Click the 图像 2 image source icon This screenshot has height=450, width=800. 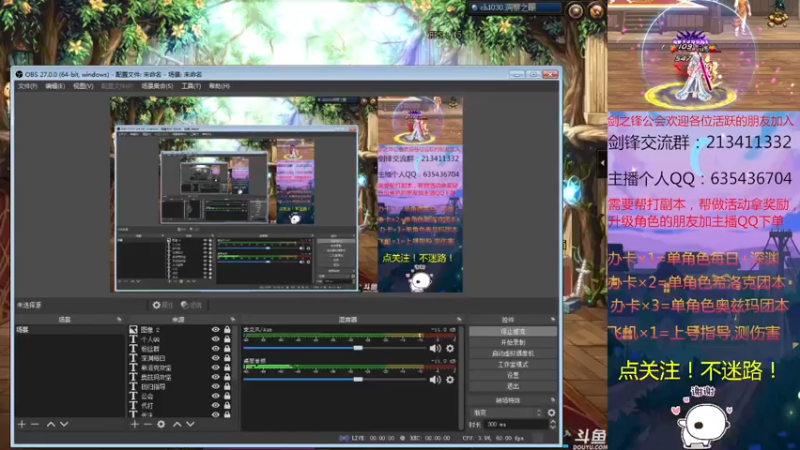133,330
